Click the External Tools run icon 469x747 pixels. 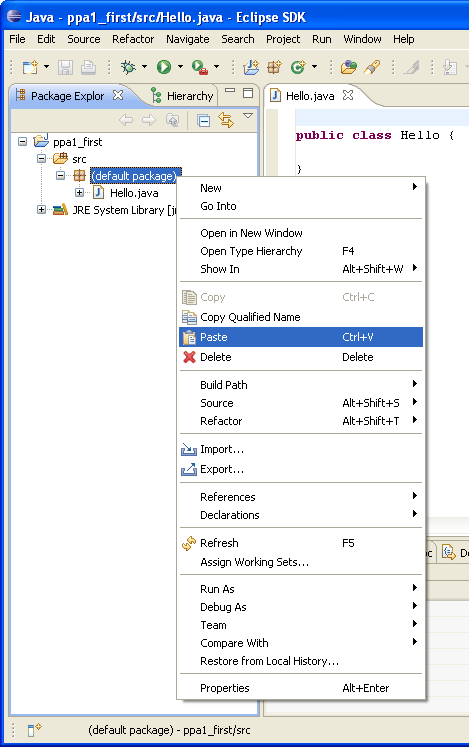pos(199,67)
